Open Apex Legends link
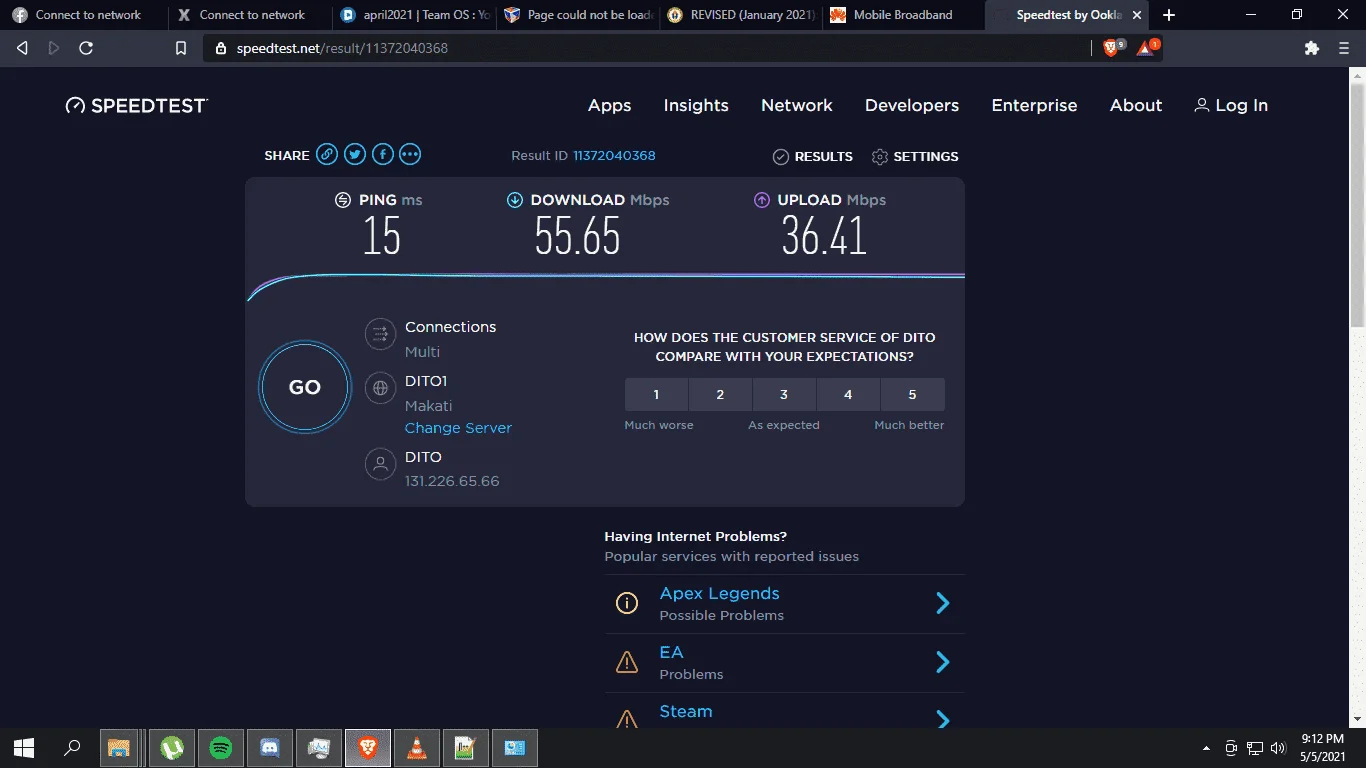 [719, 593]
